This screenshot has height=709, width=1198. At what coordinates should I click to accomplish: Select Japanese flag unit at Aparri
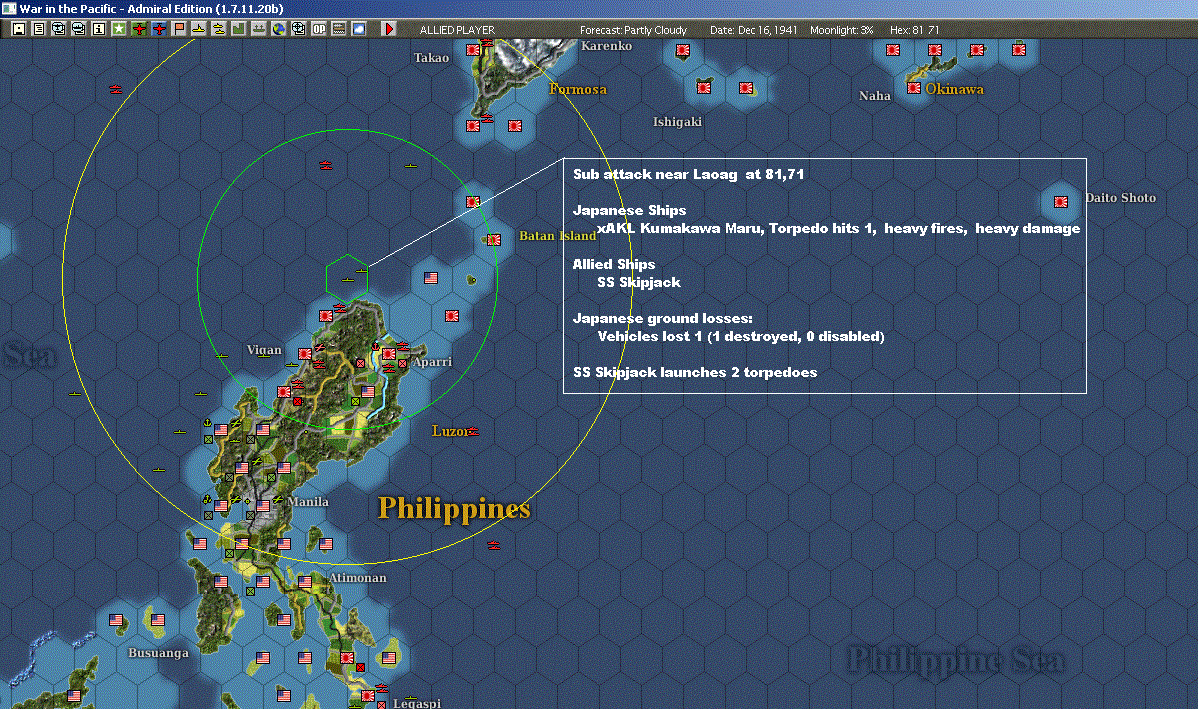pyautogui.click(x=389, y=354)
